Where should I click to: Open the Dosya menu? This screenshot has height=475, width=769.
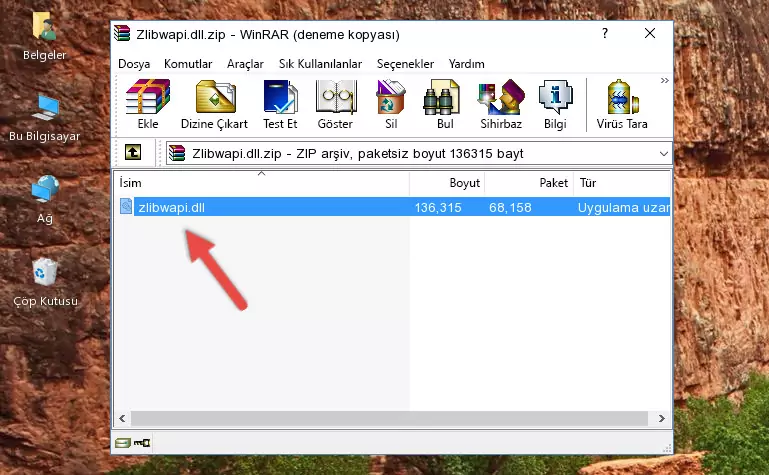coord(134,64)
